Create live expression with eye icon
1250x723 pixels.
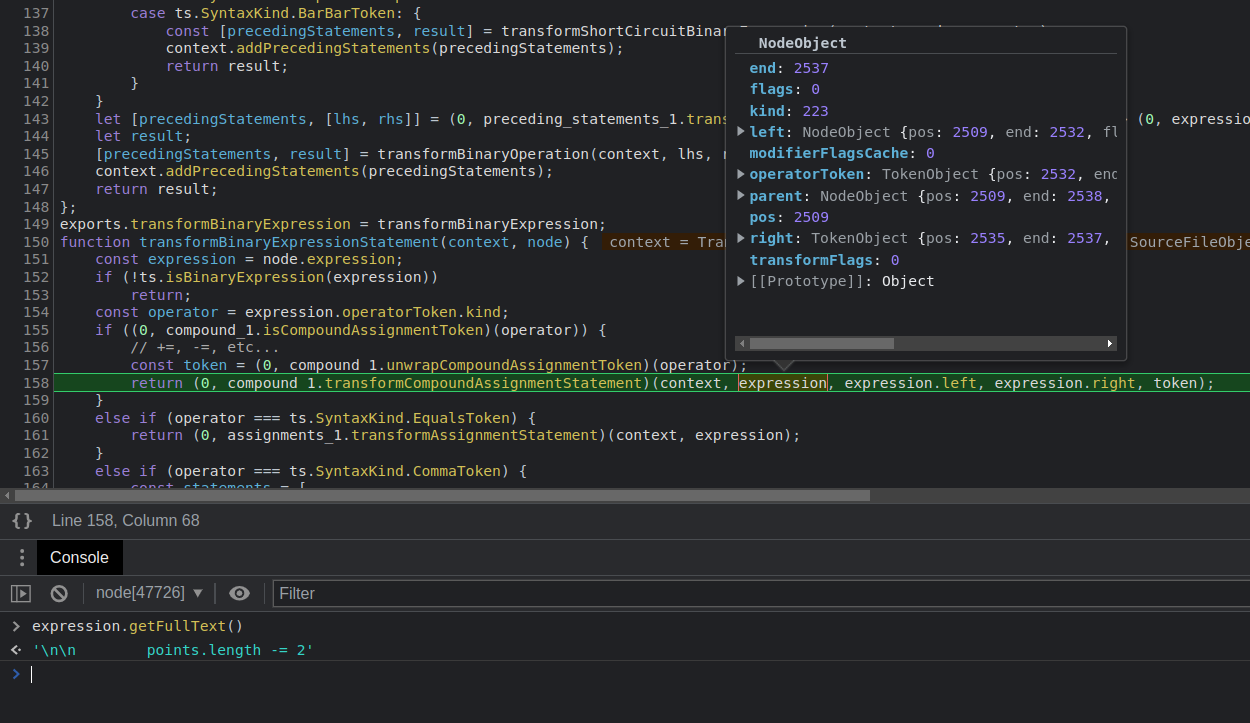[x=239, y=593]
